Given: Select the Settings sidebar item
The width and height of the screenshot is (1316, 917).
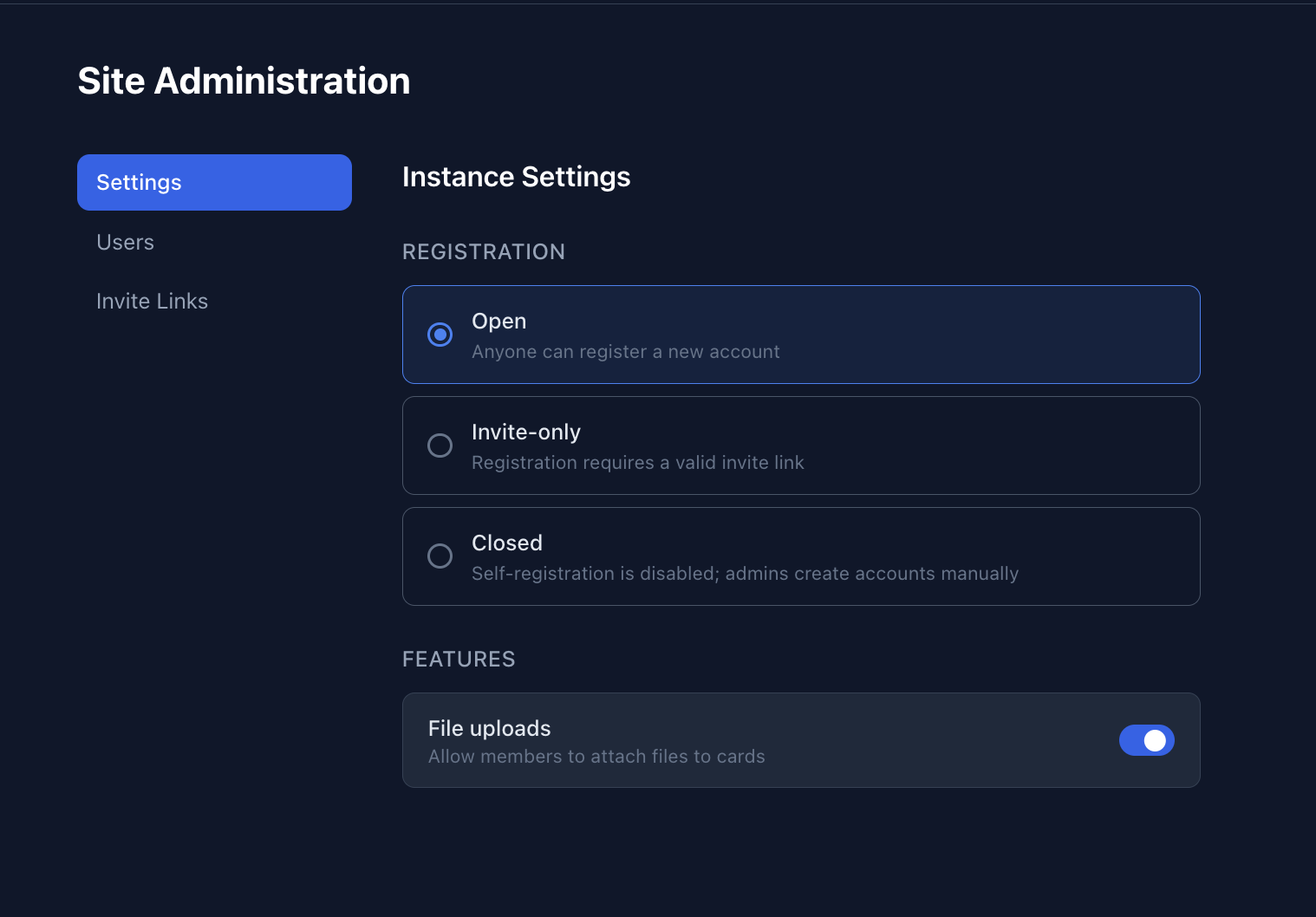Looking at the screenshot, I should click(x=139, y=182).
